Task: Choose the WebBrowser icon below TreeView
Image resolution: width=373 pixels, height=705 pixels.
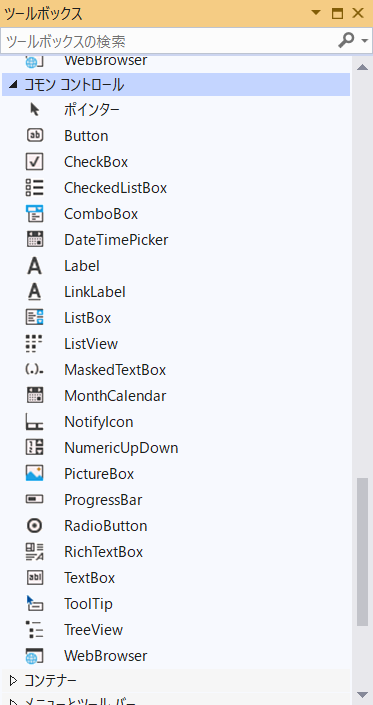Action: [35, 656]
